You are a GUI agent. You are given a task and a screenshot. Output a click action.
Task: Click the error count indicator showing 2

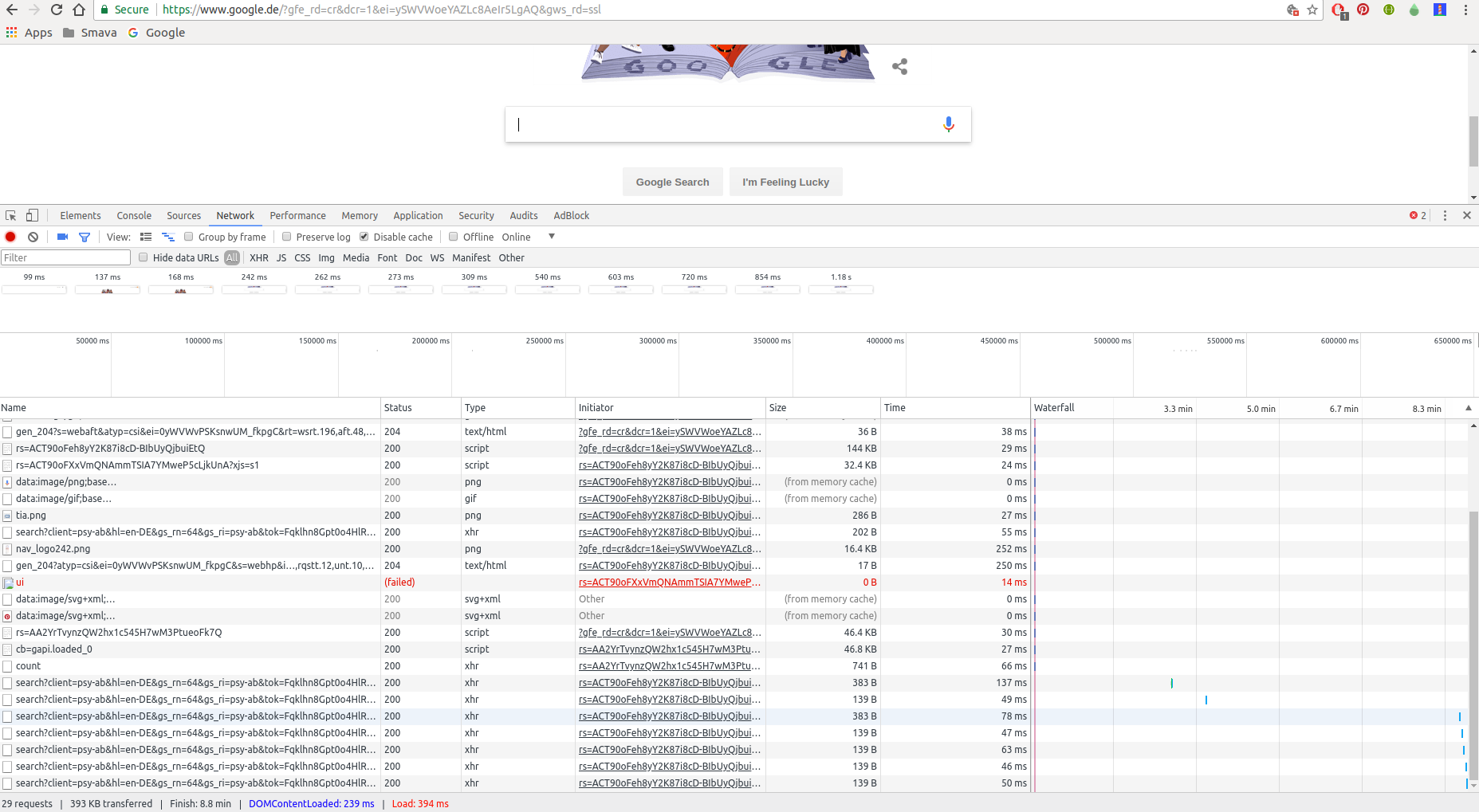pyautogui.click(x=1418, y=215)
